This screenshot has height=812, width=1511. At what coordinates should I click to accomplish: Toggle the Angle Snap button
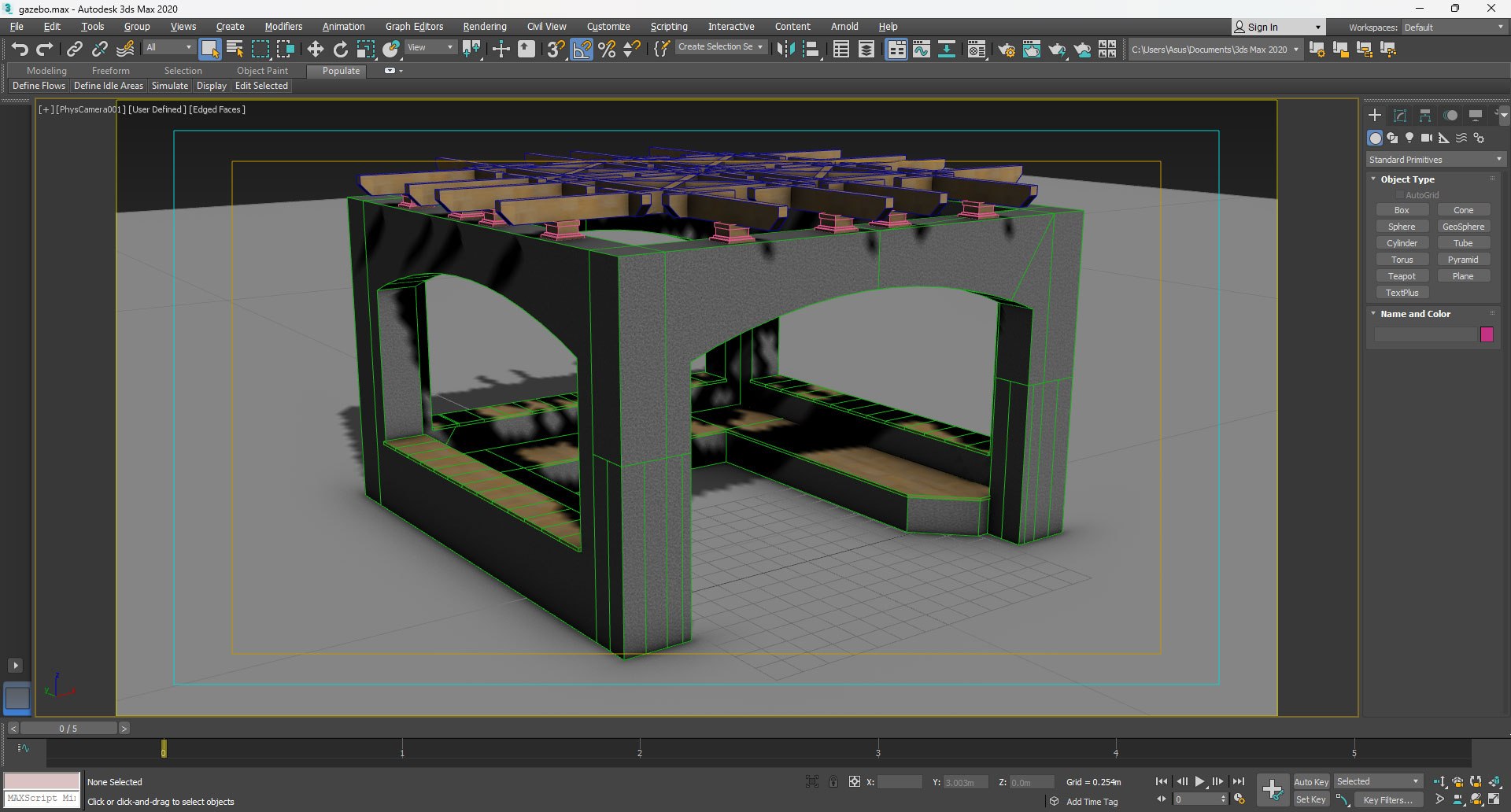point(582,50)
